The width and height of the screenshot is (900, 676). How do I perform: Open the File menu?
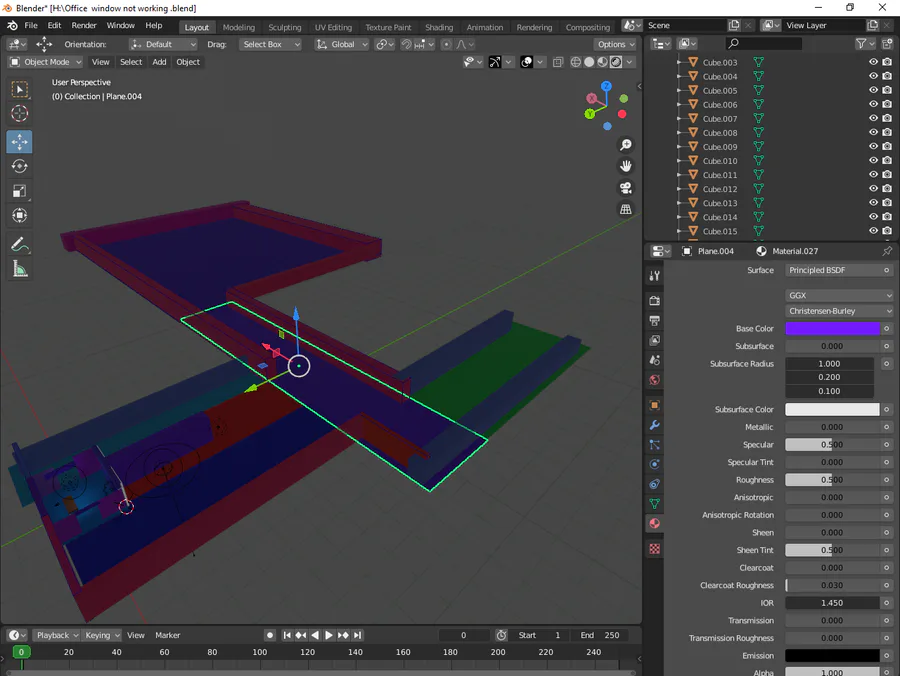click(x=31, y=25)
